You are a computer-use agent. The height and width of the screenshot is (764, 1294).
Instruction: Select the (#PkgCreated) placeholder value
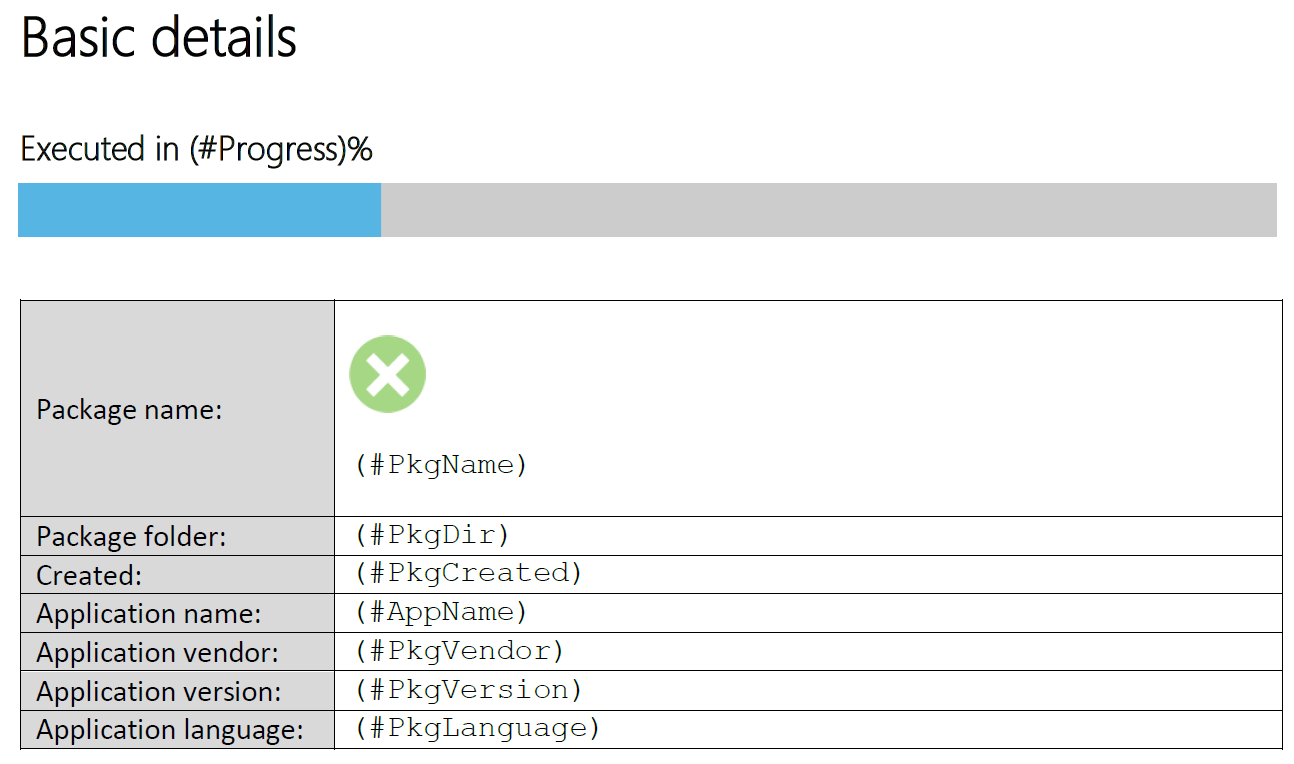coord(468,573)
